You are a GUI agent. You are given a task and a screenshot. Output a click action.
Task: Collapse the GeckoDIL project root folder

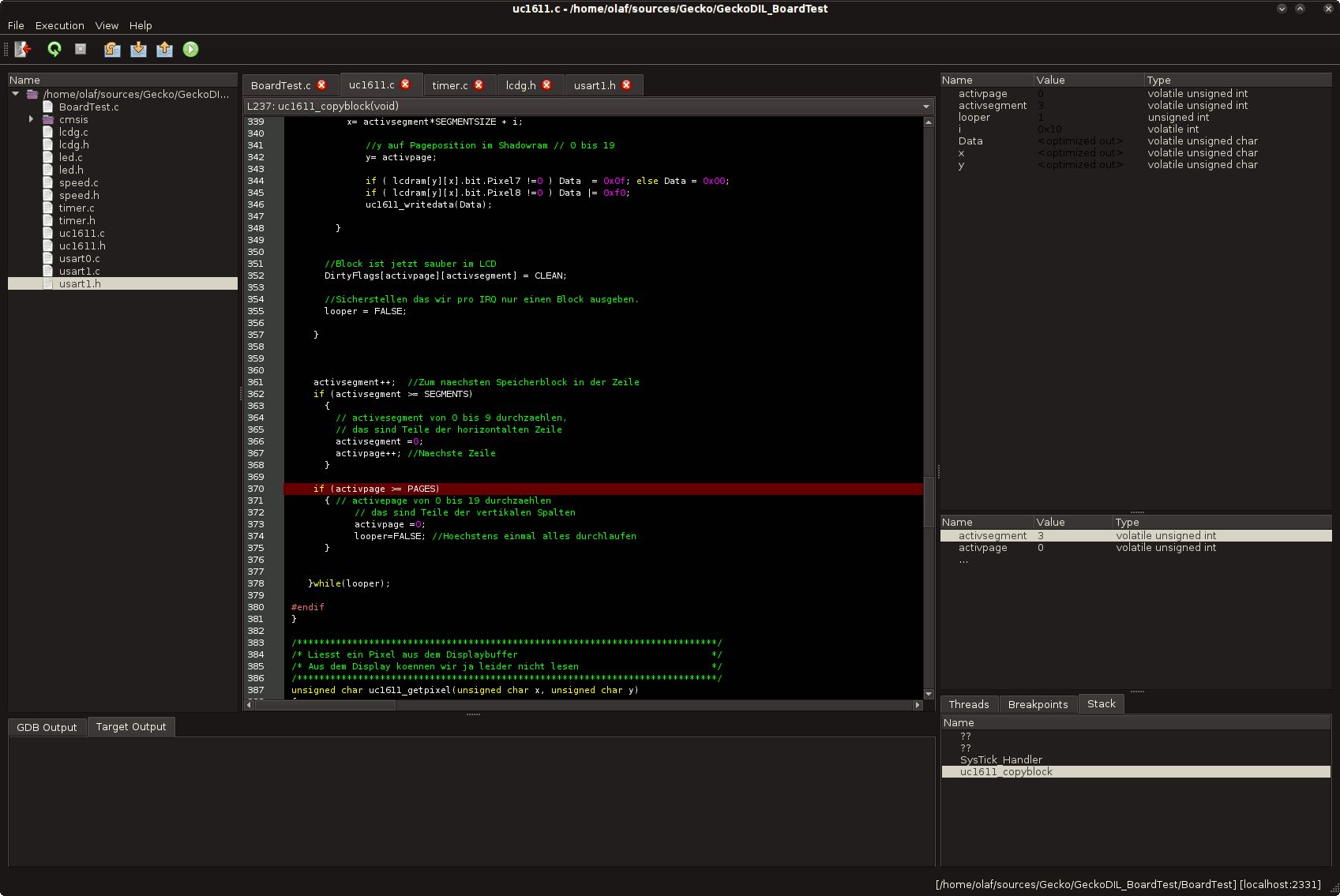point(15,94)
